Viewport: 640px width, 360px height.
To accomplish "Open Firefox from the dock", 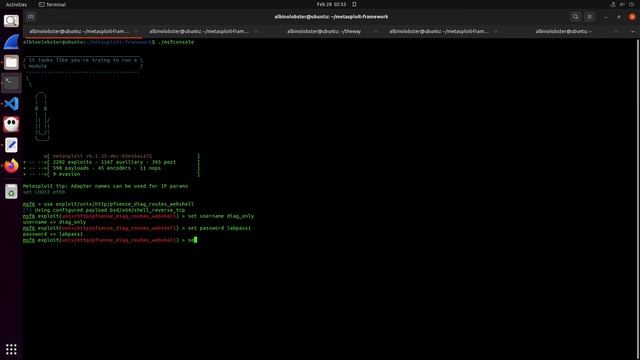I will point(11,166).
